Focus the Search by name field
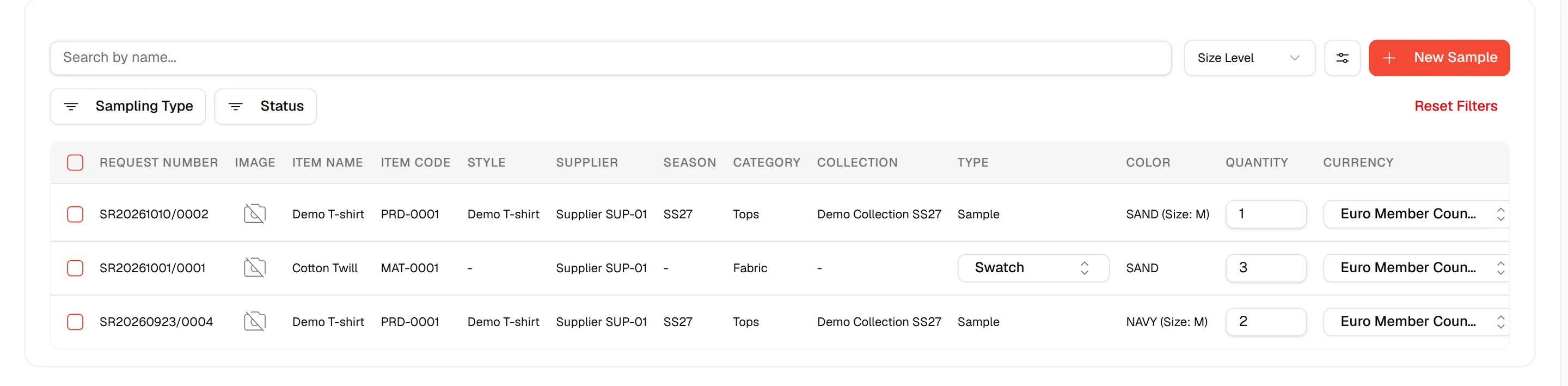Screen dimensions: 1568x386 click(610, 58)
